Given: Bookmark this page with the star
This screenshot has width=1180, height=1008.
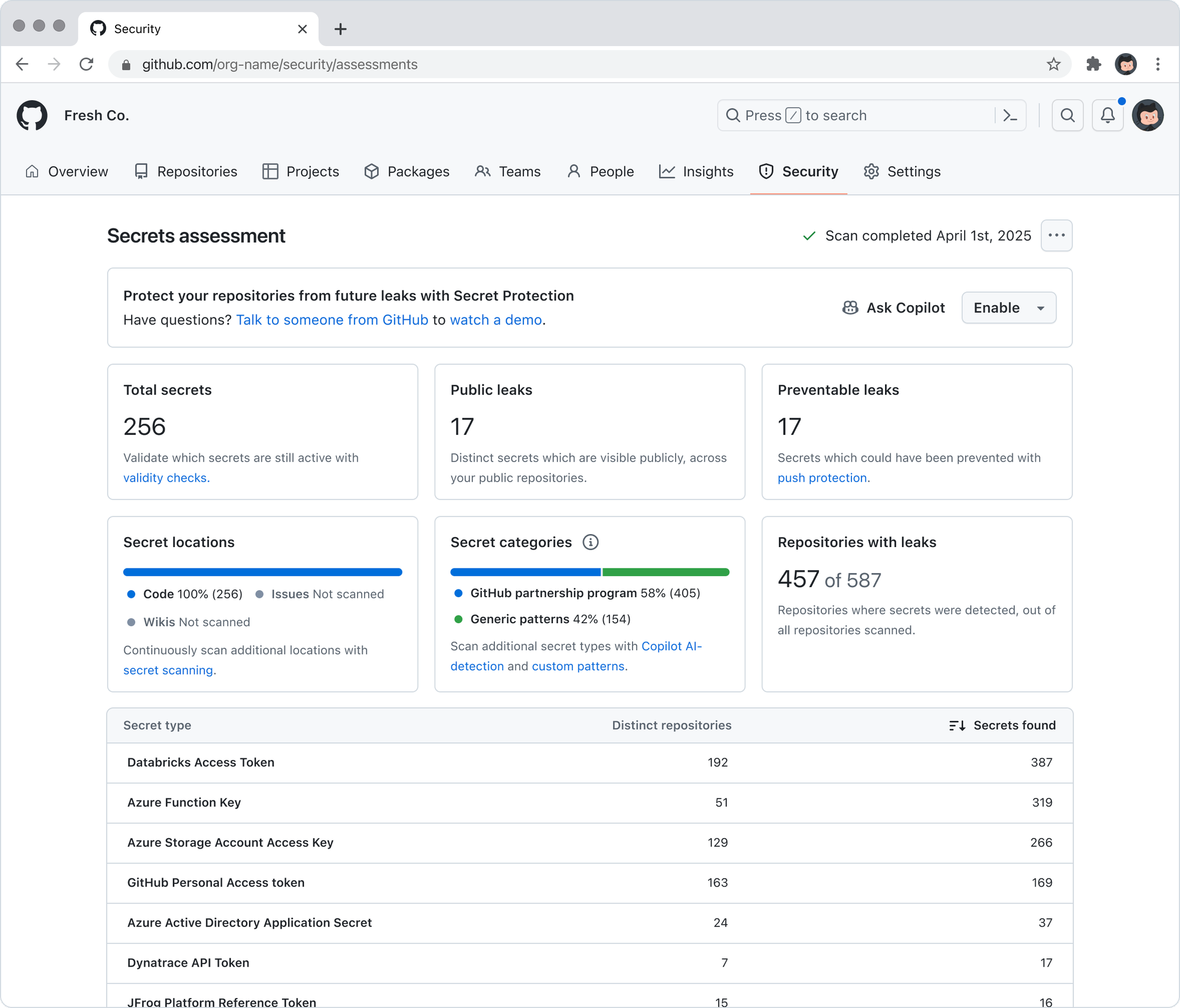Looking at the screenshot, I should click(x=1054, y=64).
